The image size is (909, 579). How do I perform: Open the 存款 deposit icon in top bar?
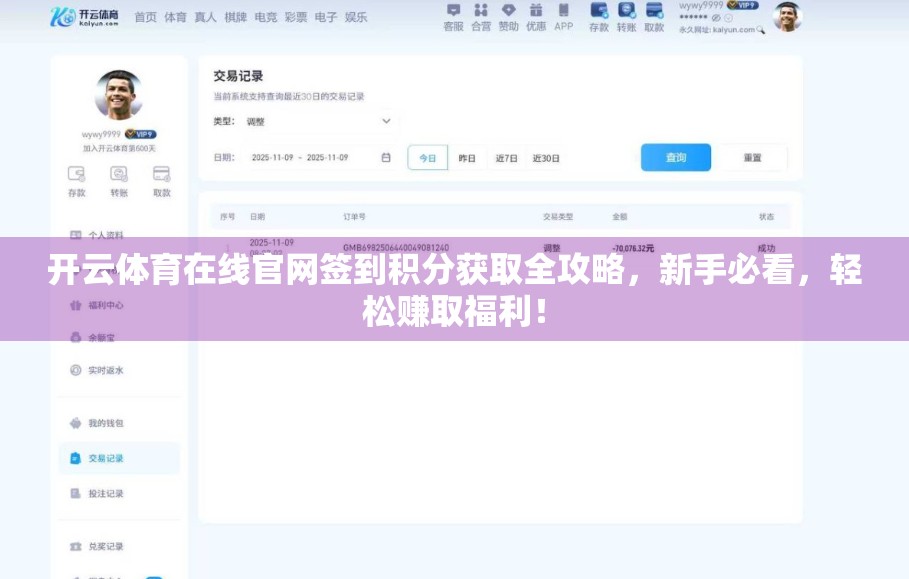coord(600,17)
